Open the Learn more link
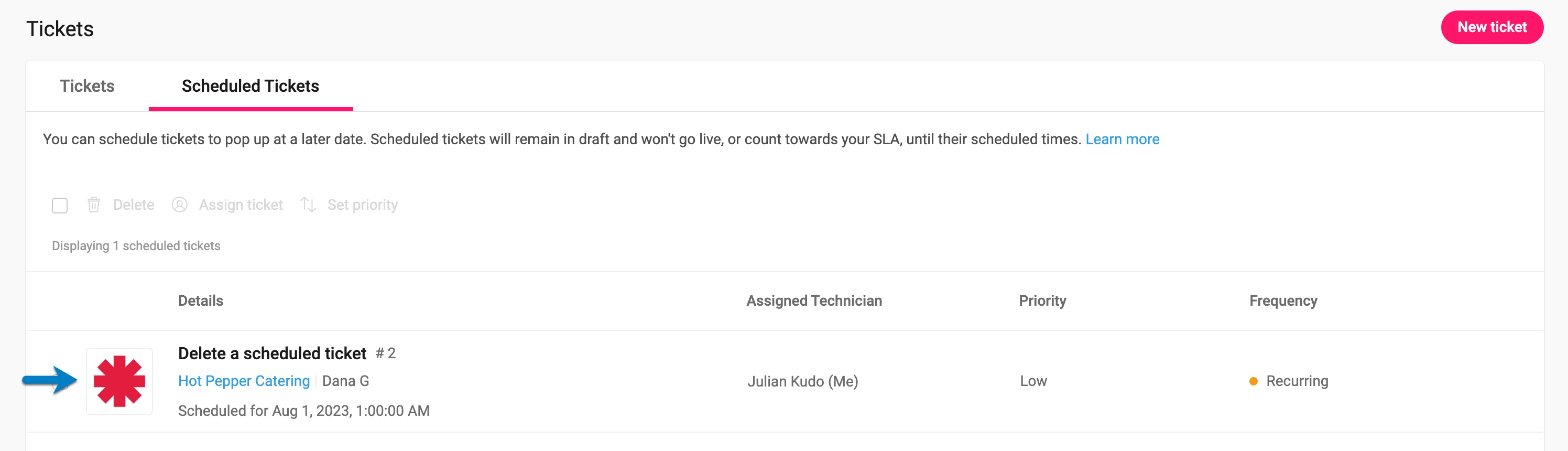This screenshot has width=1568, height=451. point(1123,139)
